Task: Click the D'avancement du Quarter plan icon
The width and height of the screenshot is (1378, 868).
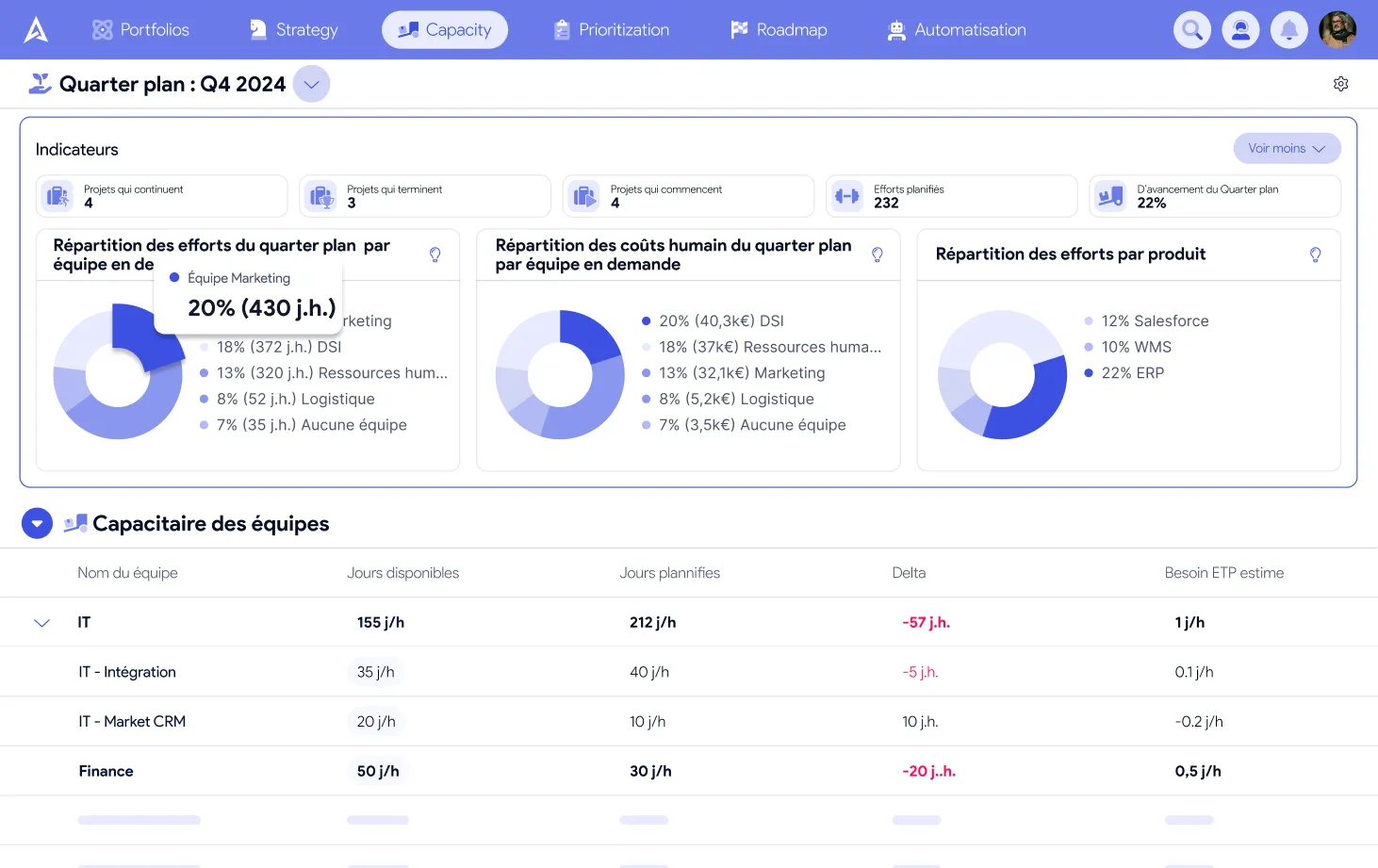Action: 1111,196
